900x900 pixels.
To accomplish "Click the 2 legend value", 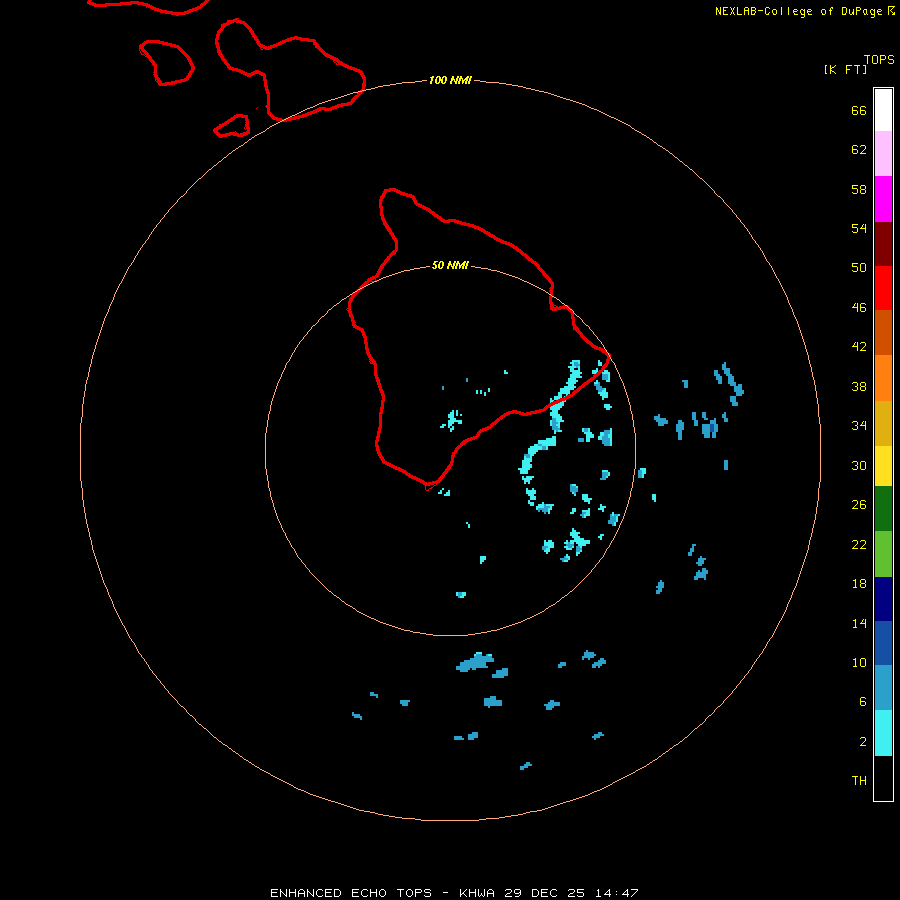I will point(863,742).
